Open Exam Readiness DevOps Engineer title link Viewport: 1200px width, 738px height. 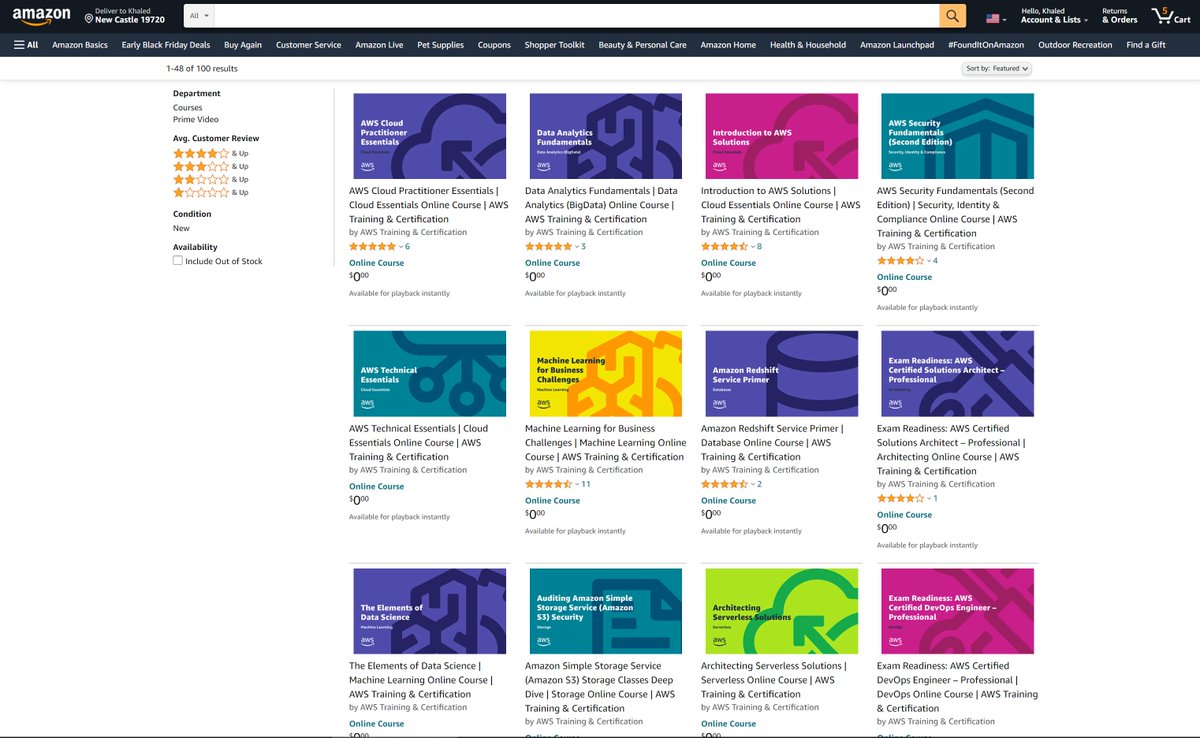pos(957,687)
